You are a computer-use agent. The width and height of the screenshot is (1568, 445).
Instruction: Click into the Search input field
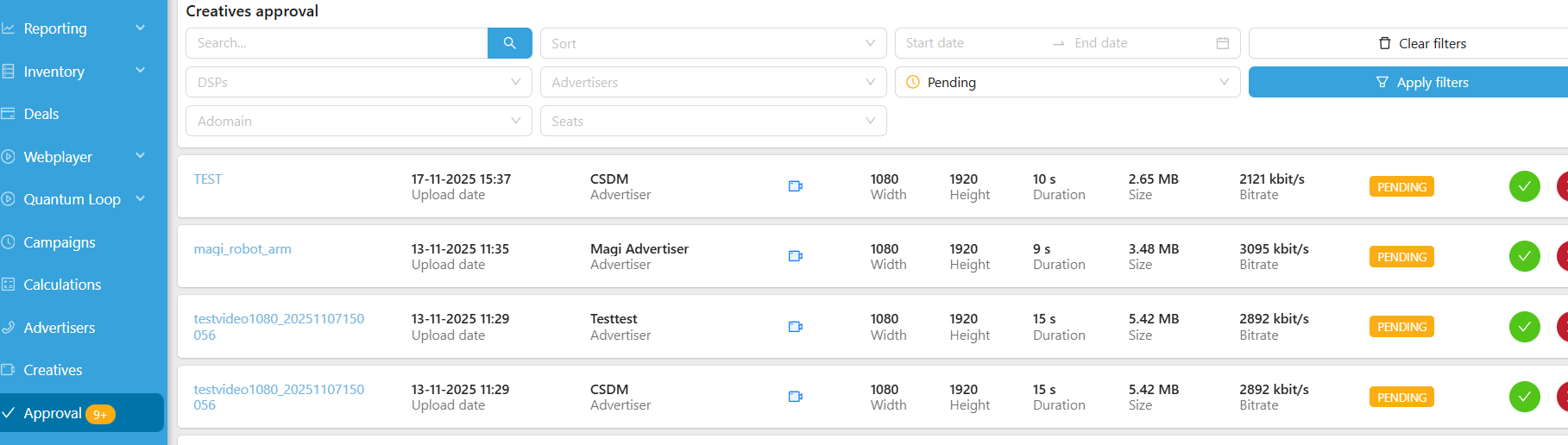pyautogui.click(x=337, y=43)
